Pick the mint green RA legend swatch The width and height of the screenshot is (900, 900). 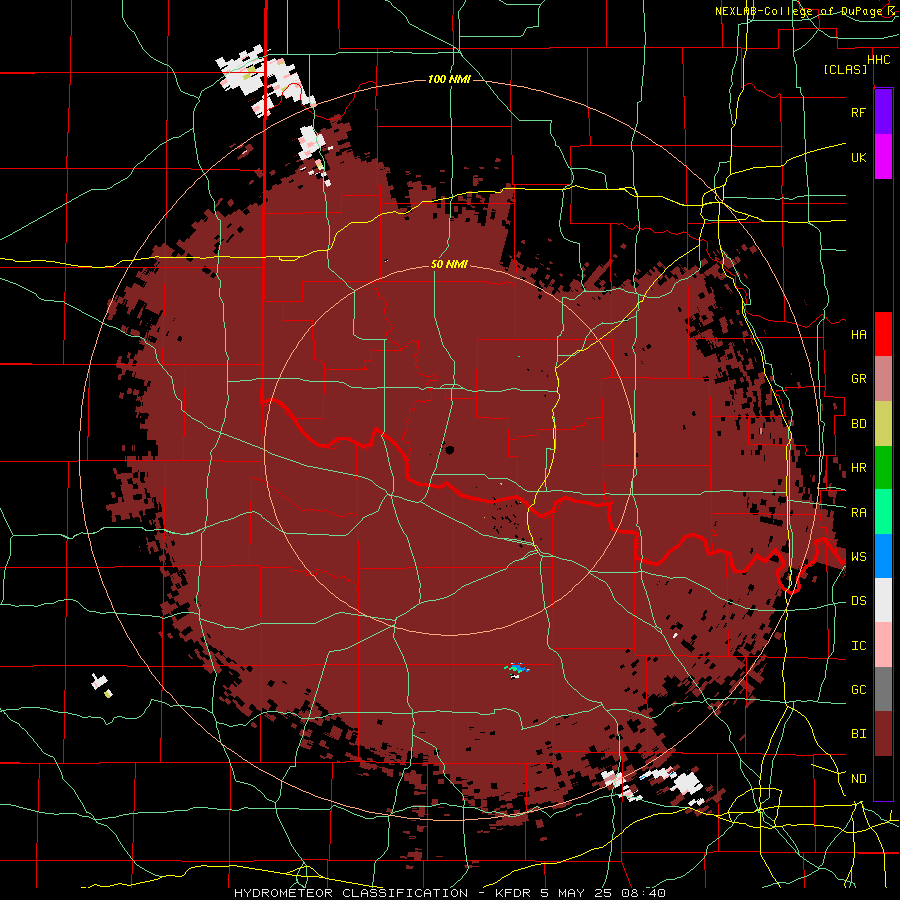883,512
